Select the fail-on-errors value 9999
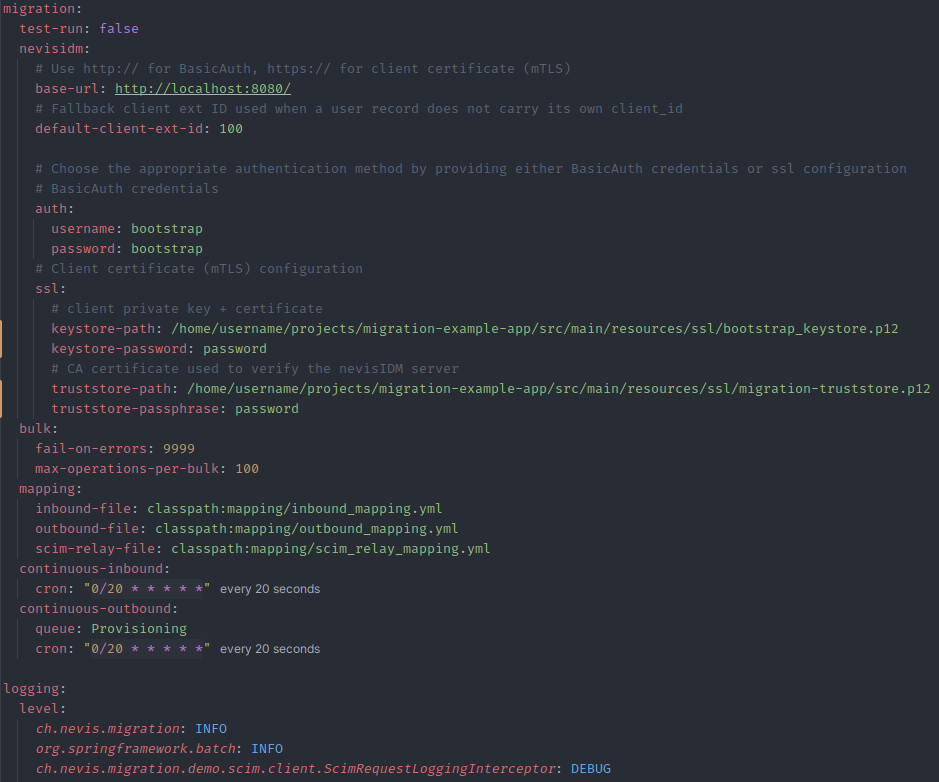This screenshot has height=782, width=939. pyautogui.click(x=178, y=448)
